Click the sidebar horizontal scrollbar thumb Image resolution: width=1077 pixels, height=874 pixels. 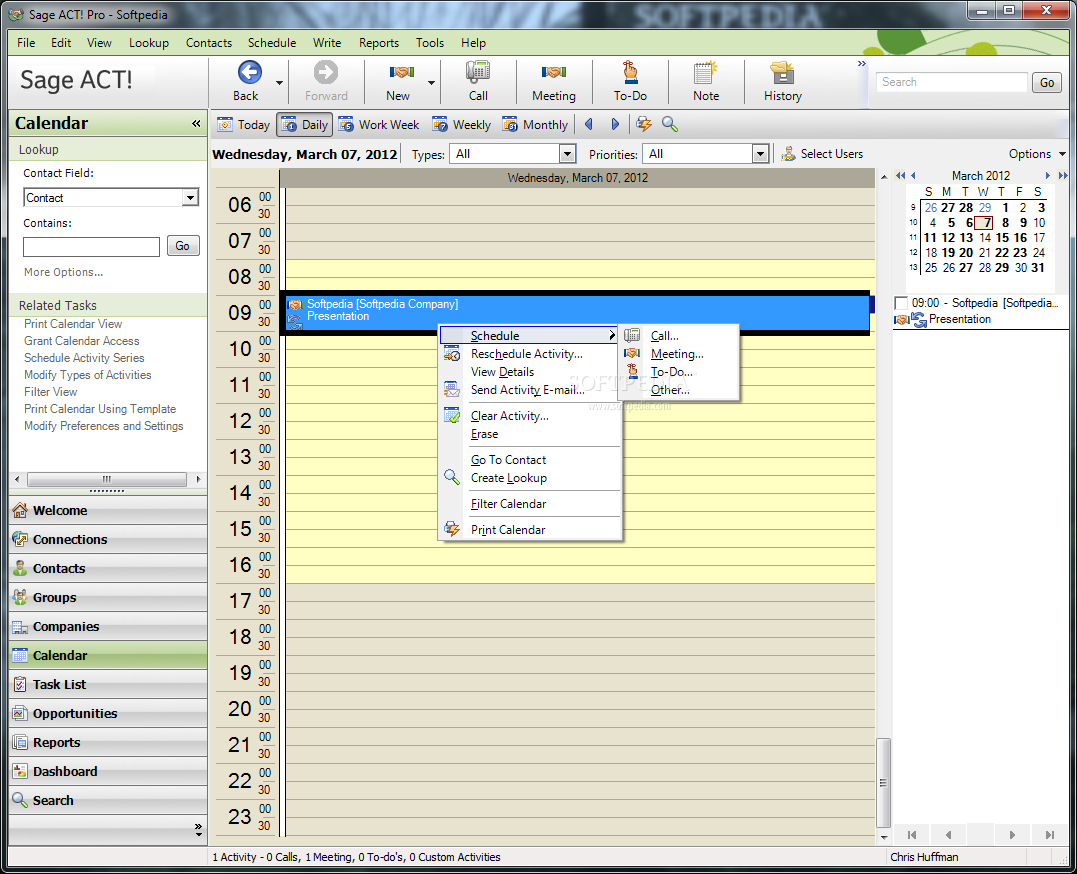pyautogui.click(x=106, y=479)
